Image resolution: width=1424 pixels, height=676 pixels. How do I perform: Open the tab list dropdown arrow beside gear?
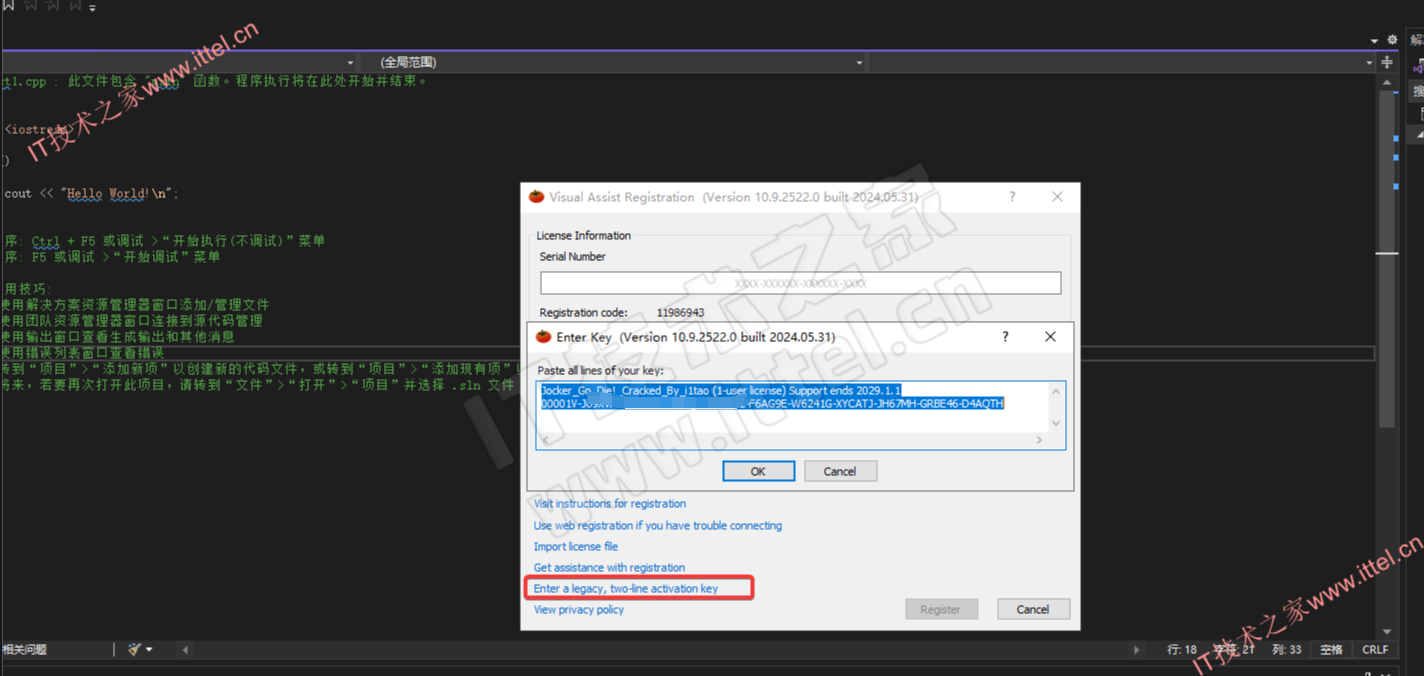click(x=1374, y=41)
